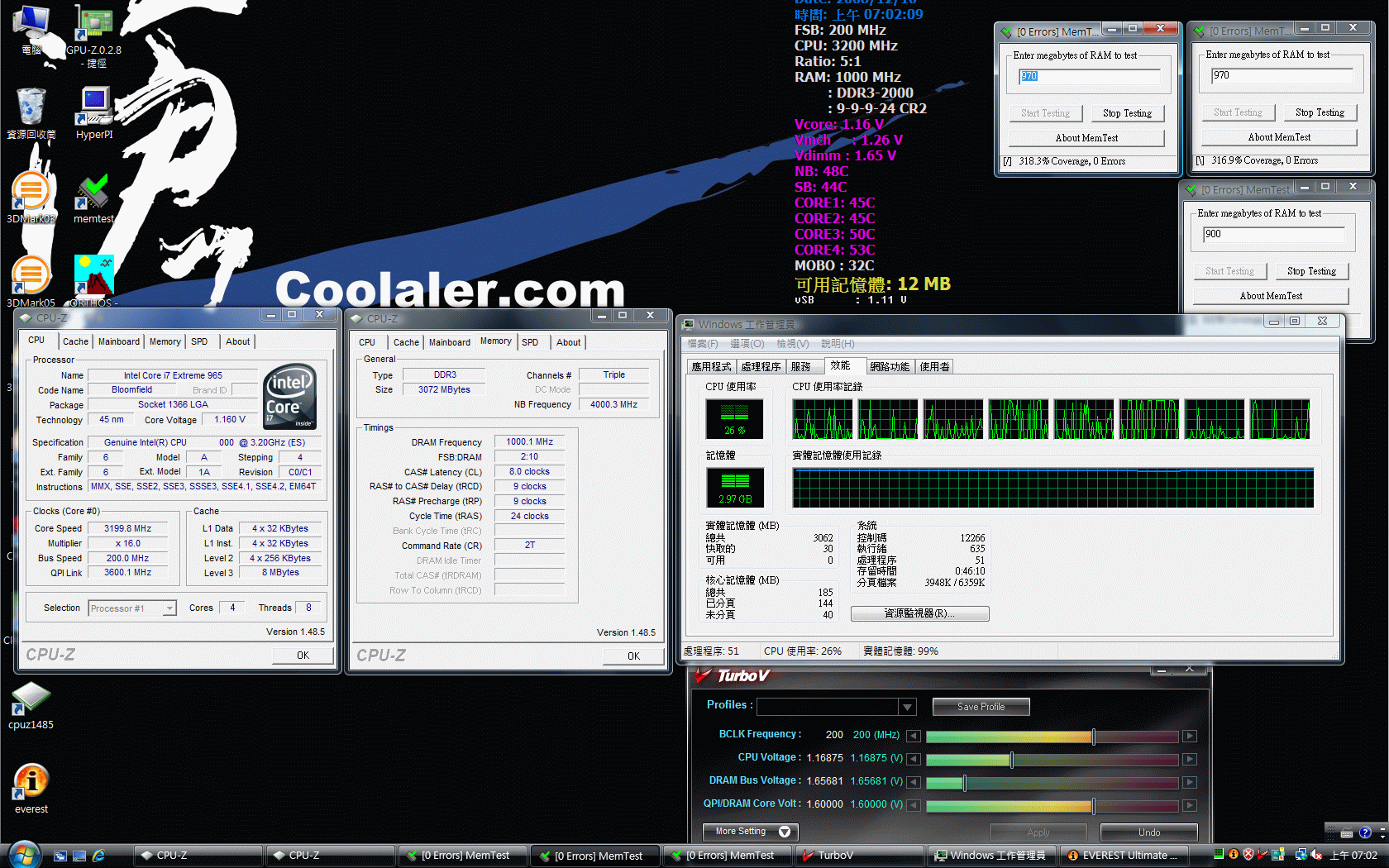
Task: Click 資源監視器(R) button in Task Manager
Action: point(919,613)
